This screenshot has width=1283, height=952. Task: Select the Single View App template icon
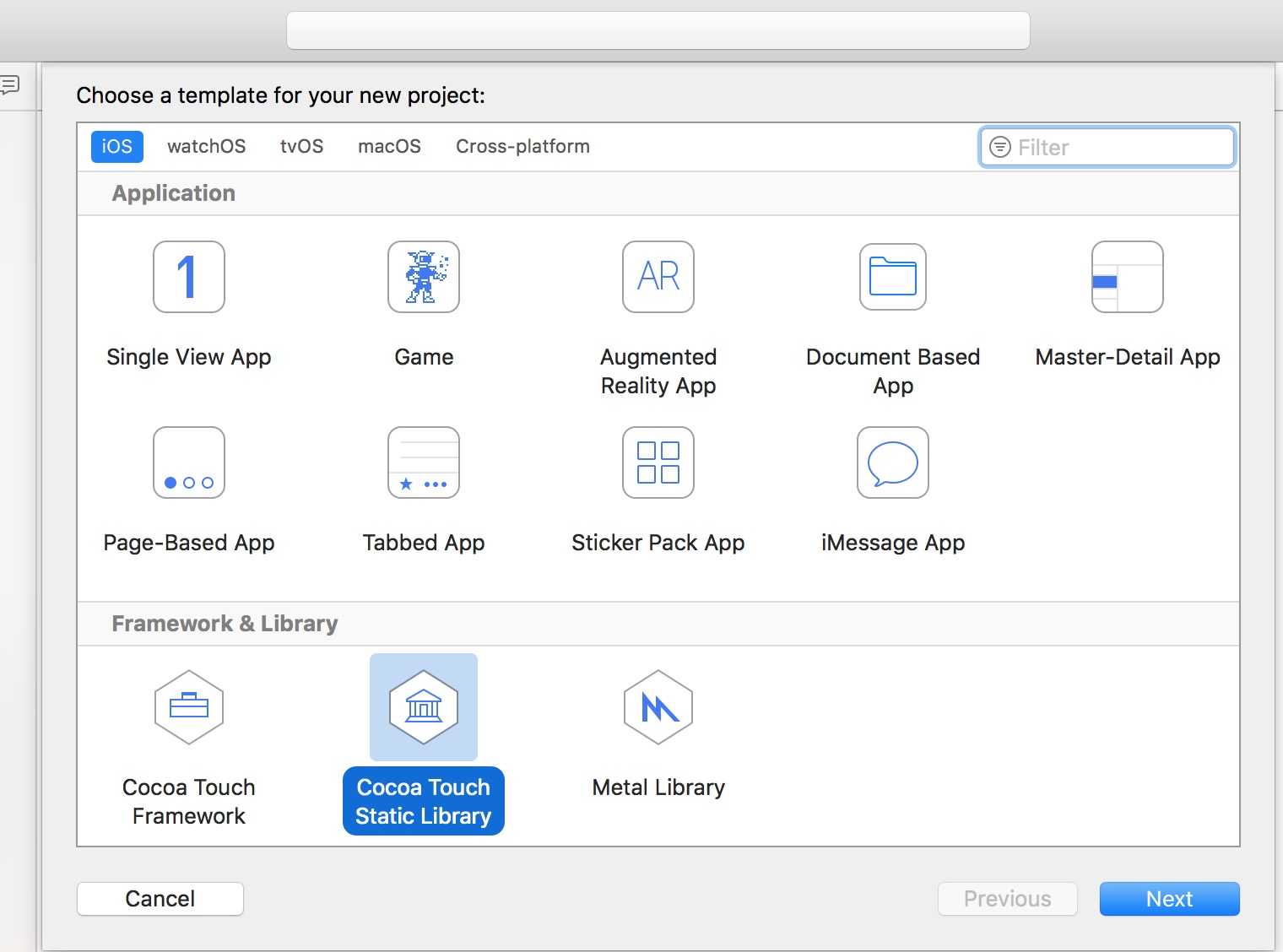(x=189, y=277)
